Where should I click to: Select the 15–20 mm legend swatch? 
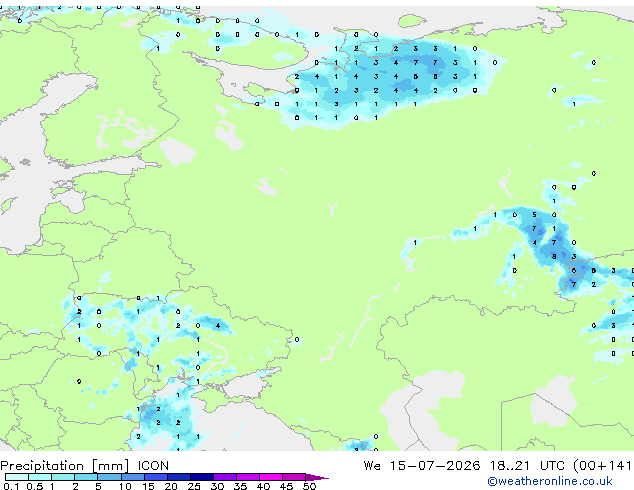coord(155,477)
